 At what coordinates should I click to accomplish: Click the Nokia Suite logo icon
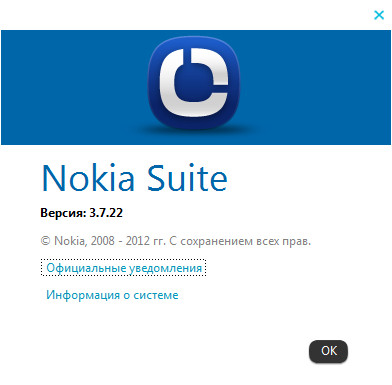tap(194, 83)
